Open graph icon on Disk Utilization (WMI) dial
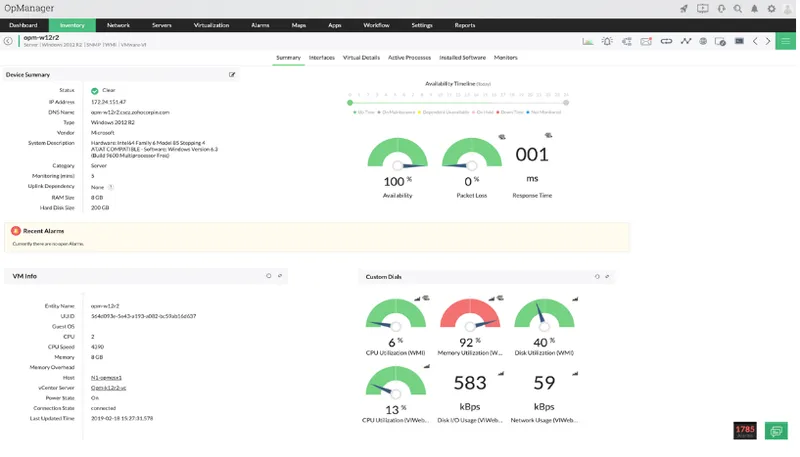 click(x=575, y=299)
